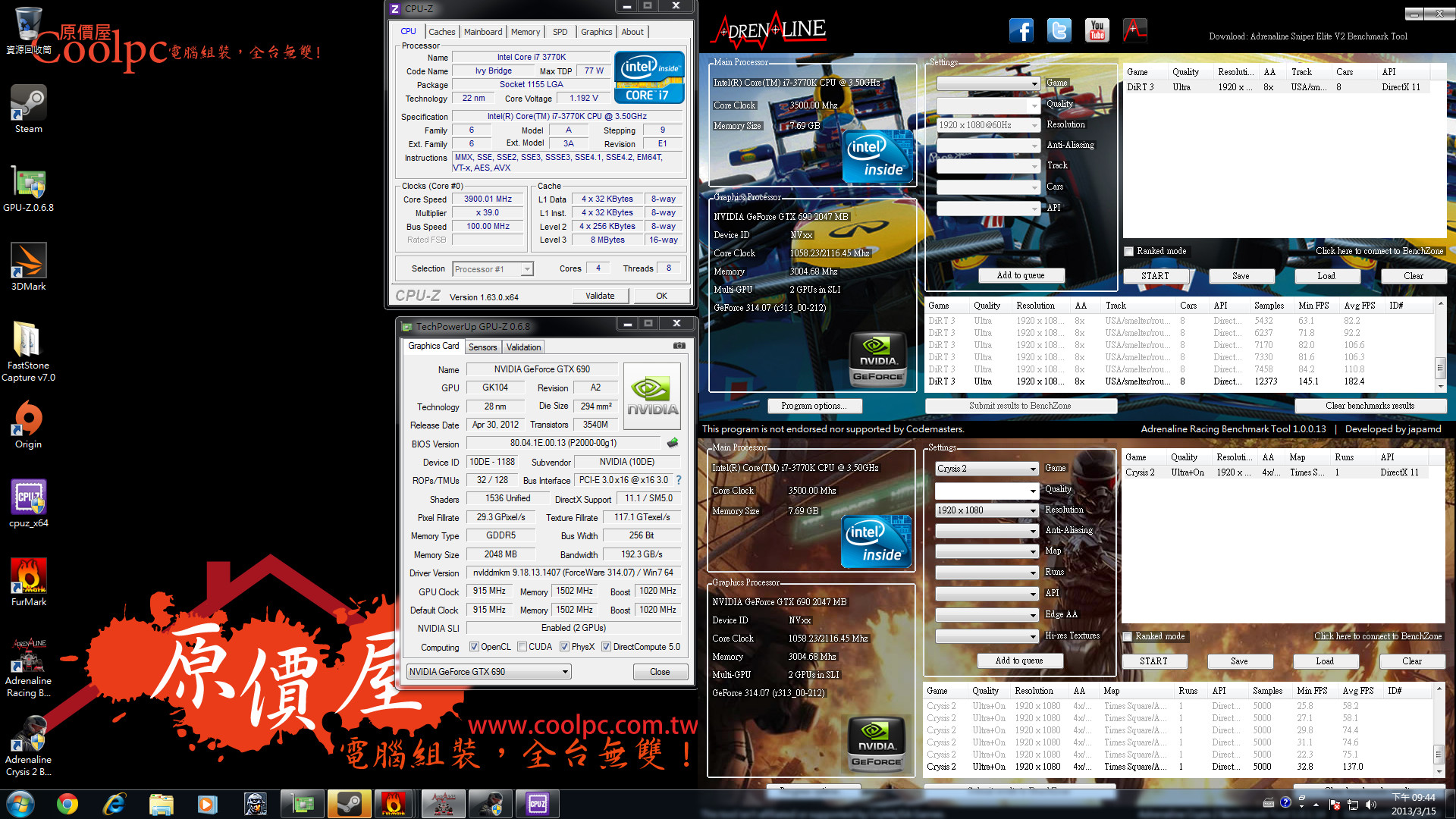Open the Hi-res Textures dropdown
The height and width of the screenshot is (819, 1456).
tap(987, 636)
